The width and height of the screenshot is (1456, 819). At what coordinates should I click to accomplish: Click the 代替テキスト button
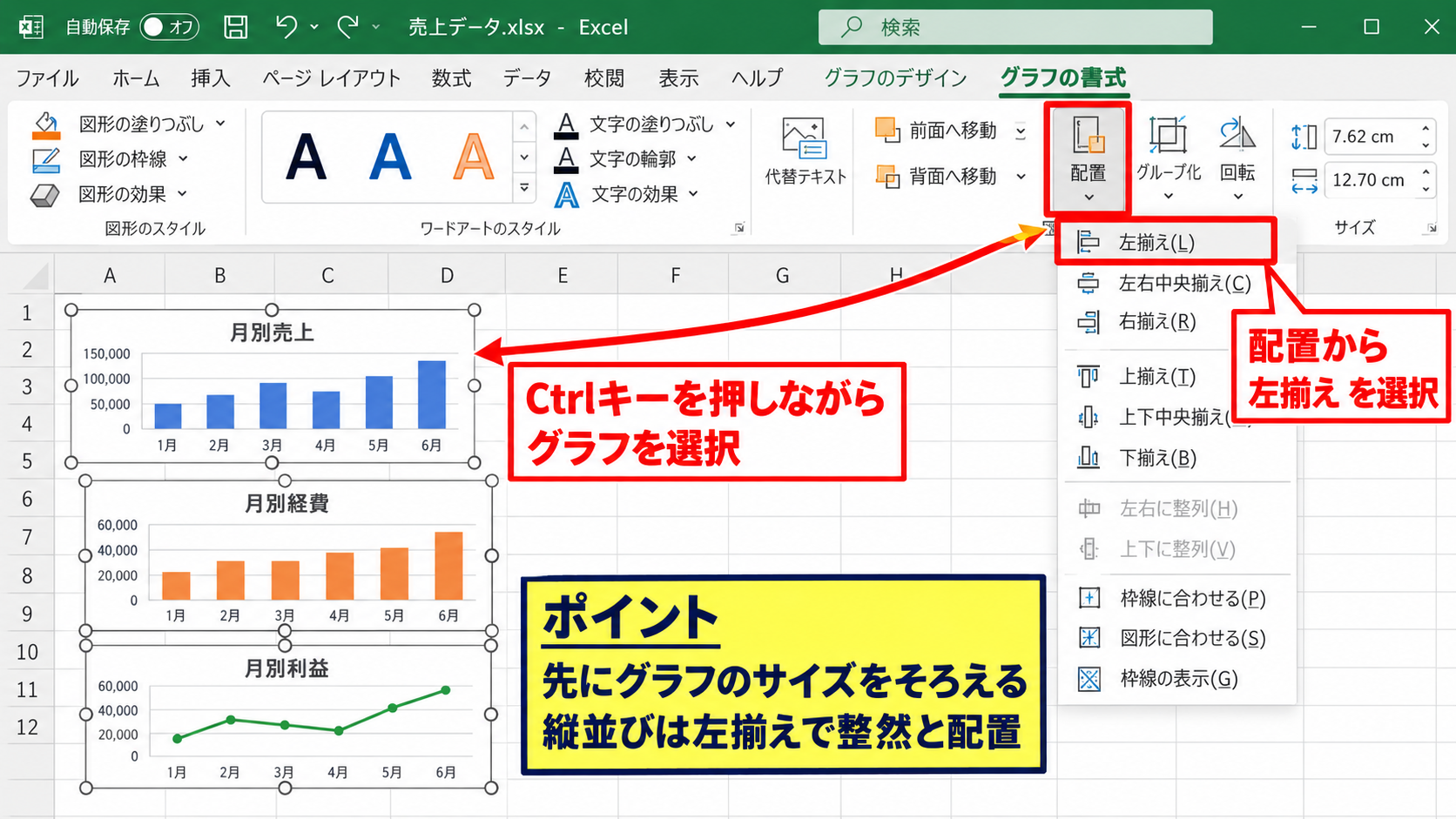pos(806,152)
